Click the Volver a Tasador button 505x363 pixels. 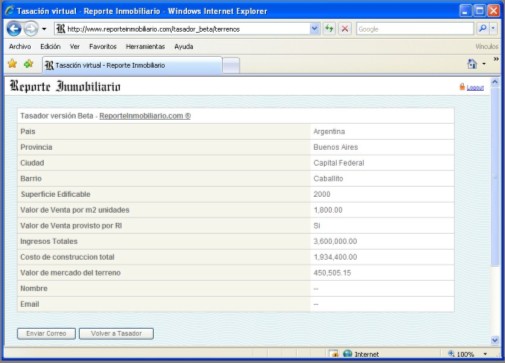coord(116,334)
